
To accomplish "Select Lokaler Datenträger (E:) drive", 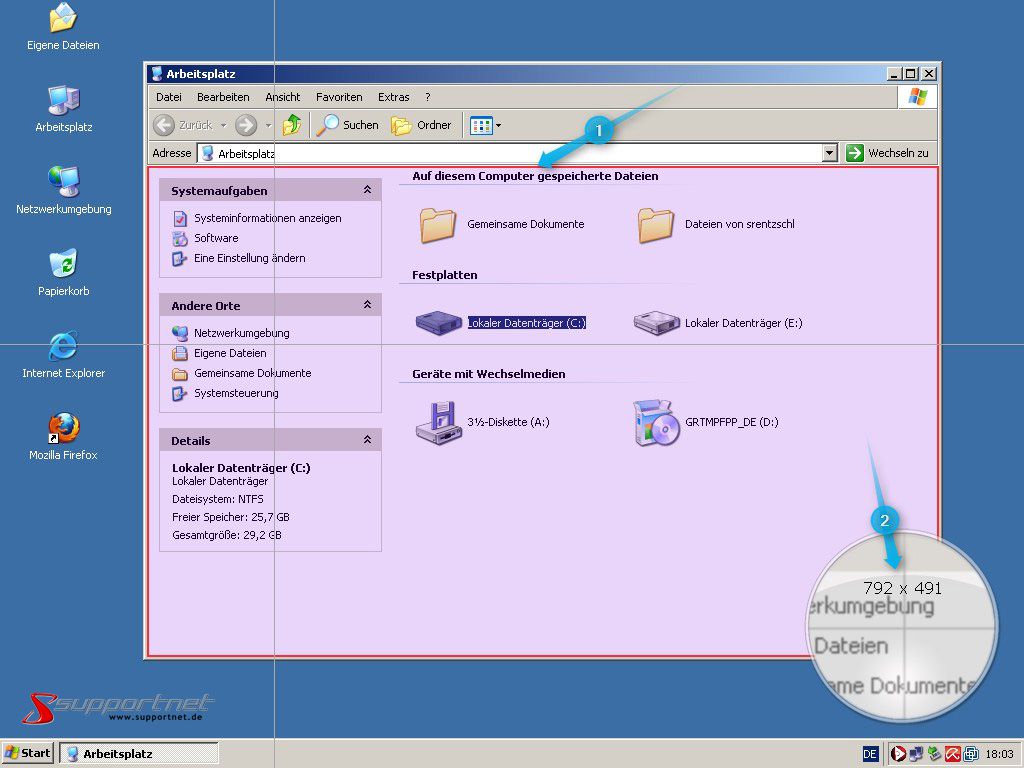I will coord(656,322).
